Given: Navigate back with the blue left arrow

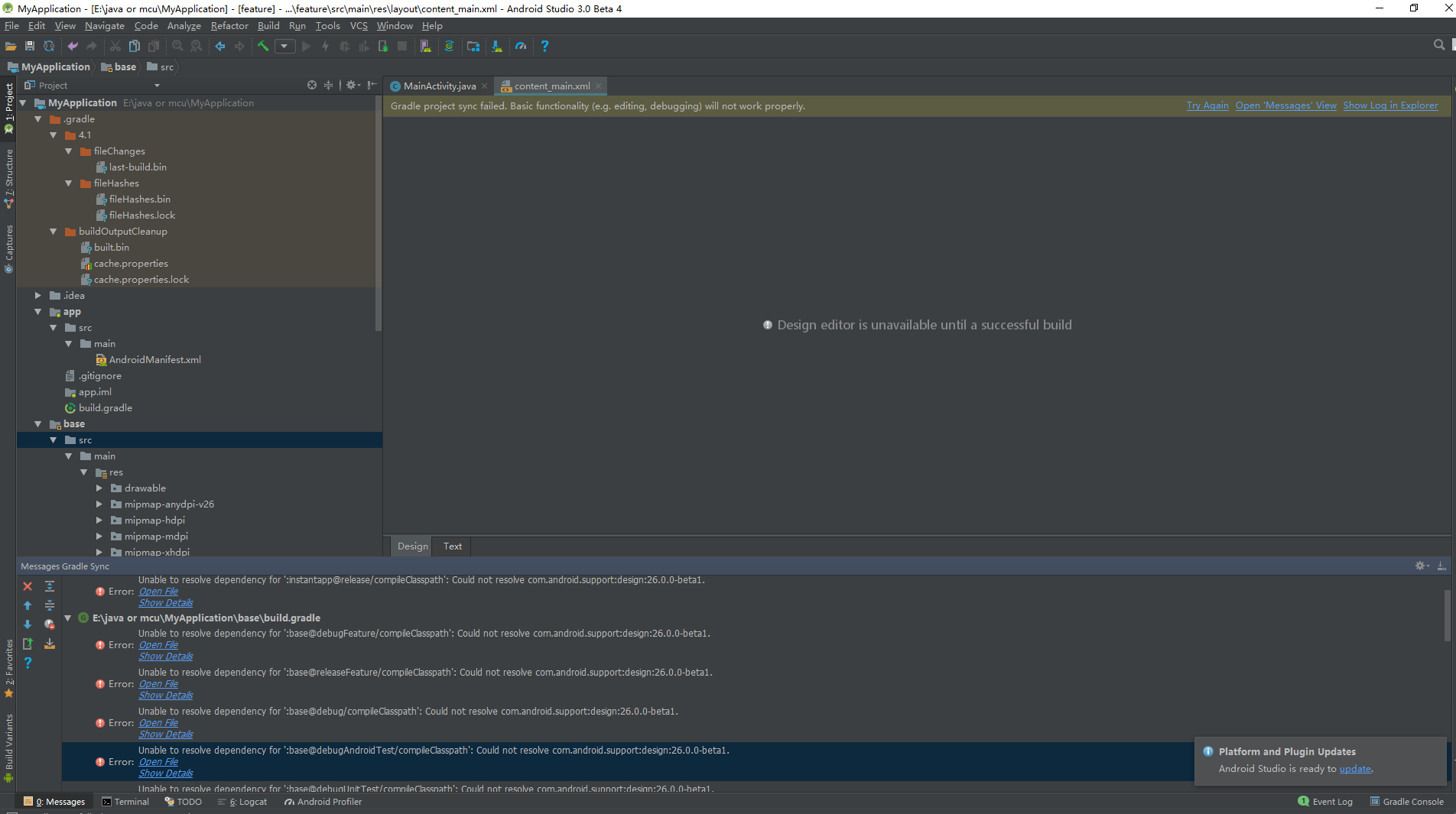Looking at the screenshot, I should [220, 47].
